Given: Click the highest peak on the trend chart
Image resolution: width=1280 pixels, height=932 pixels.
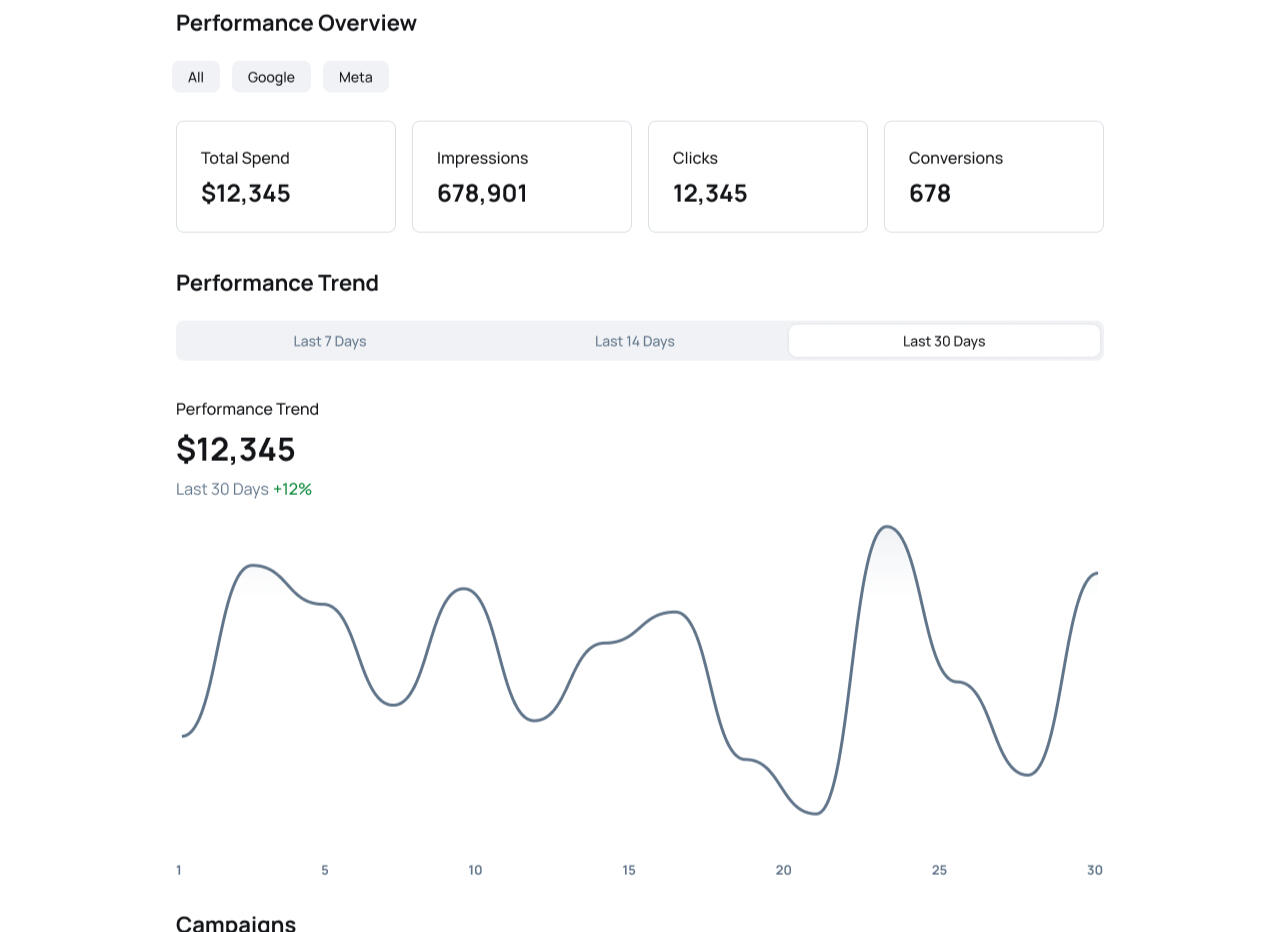Looking at the screenshot, I should click(x=887, y=526).
